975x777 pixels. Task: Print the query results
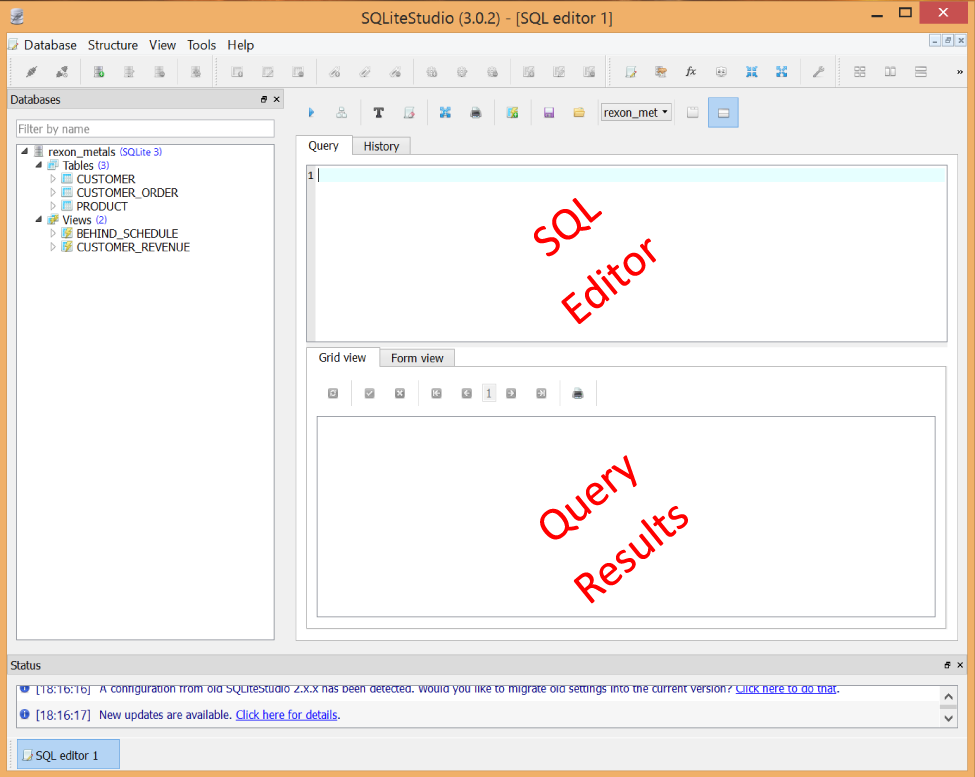pos(578,393)
